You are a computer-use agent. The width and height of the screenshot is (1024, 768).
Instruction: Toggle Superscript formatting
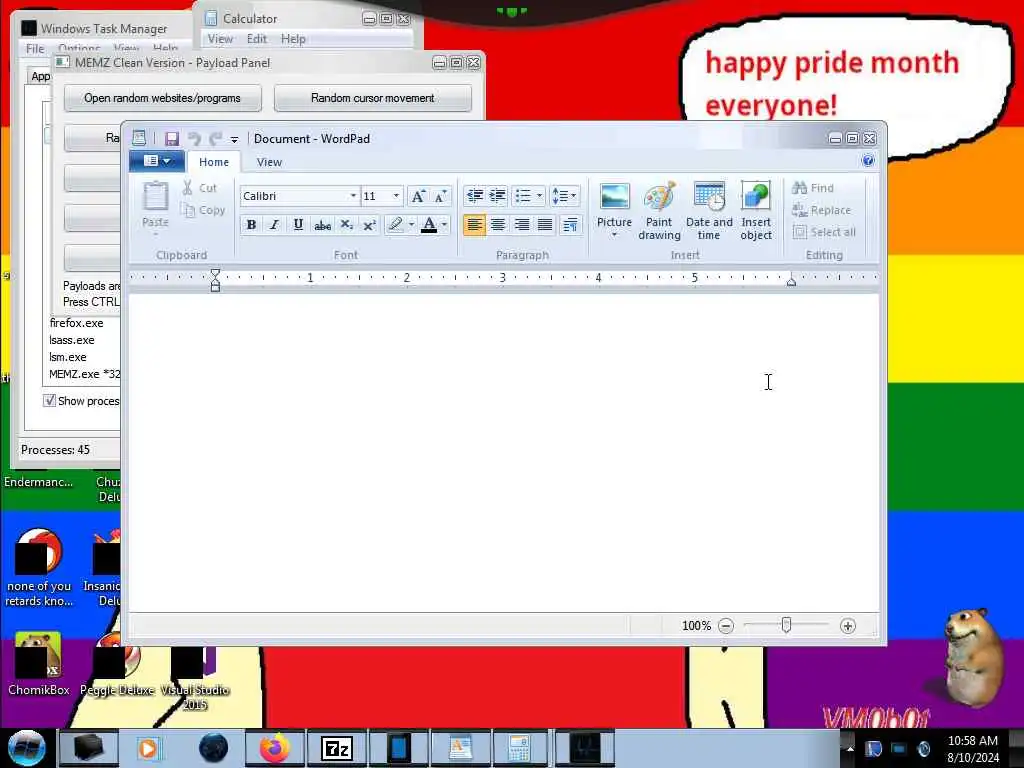click(369, 225)
